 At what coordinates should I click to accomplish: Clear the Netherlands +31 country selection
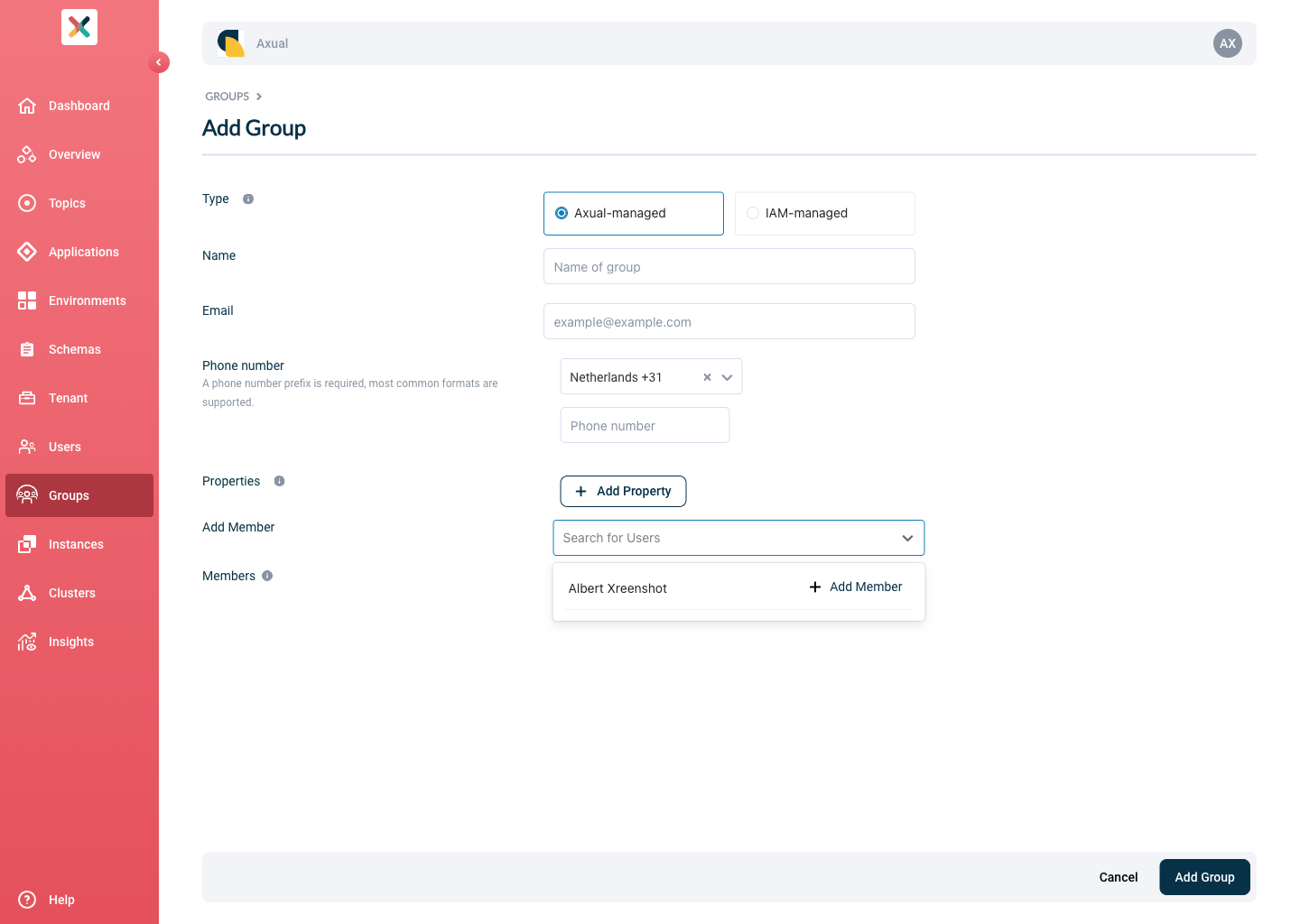click(707, 377)
